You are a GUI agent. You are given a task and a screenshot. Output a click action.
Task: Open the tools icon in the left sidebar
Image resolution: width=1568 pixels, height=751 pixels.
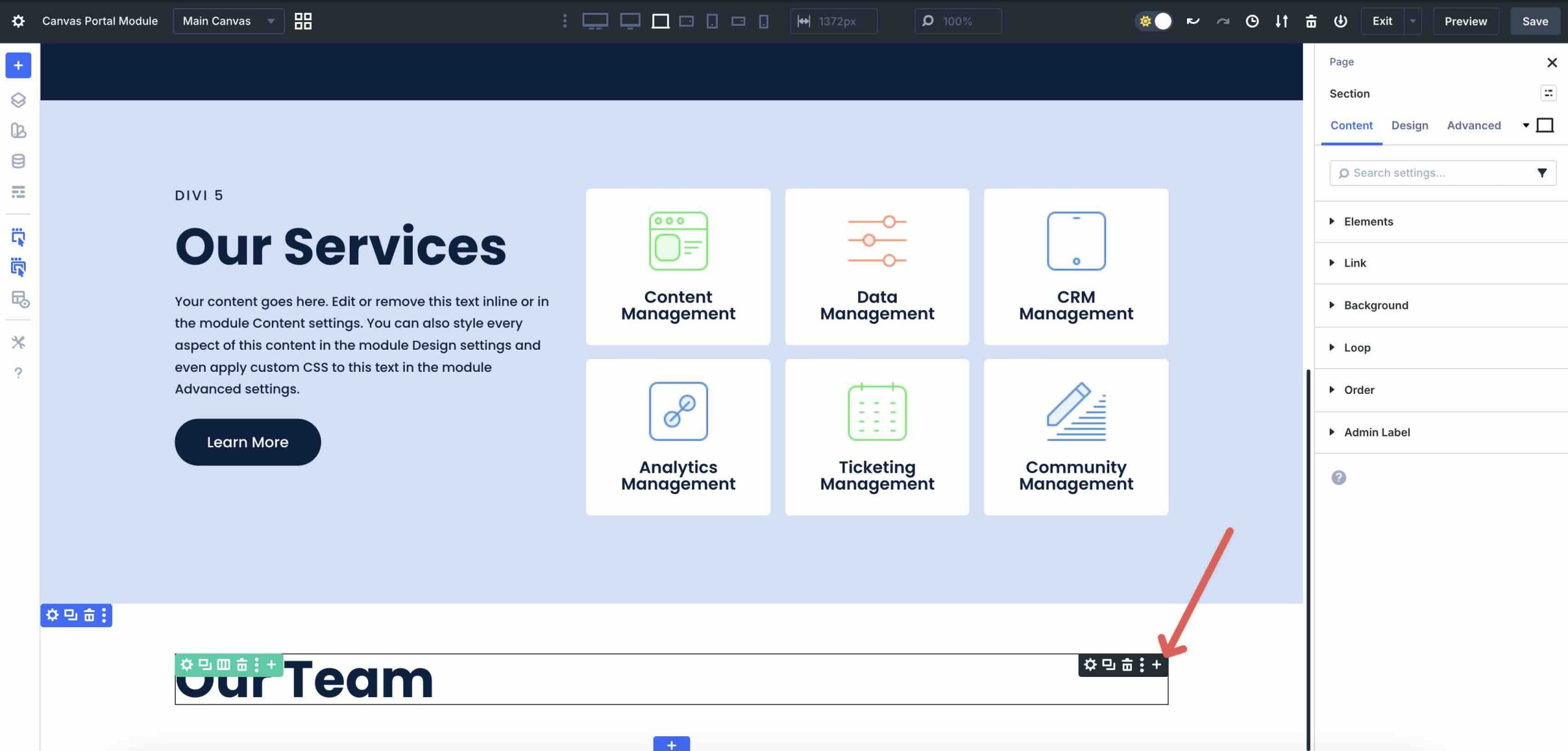pos(18,342)
